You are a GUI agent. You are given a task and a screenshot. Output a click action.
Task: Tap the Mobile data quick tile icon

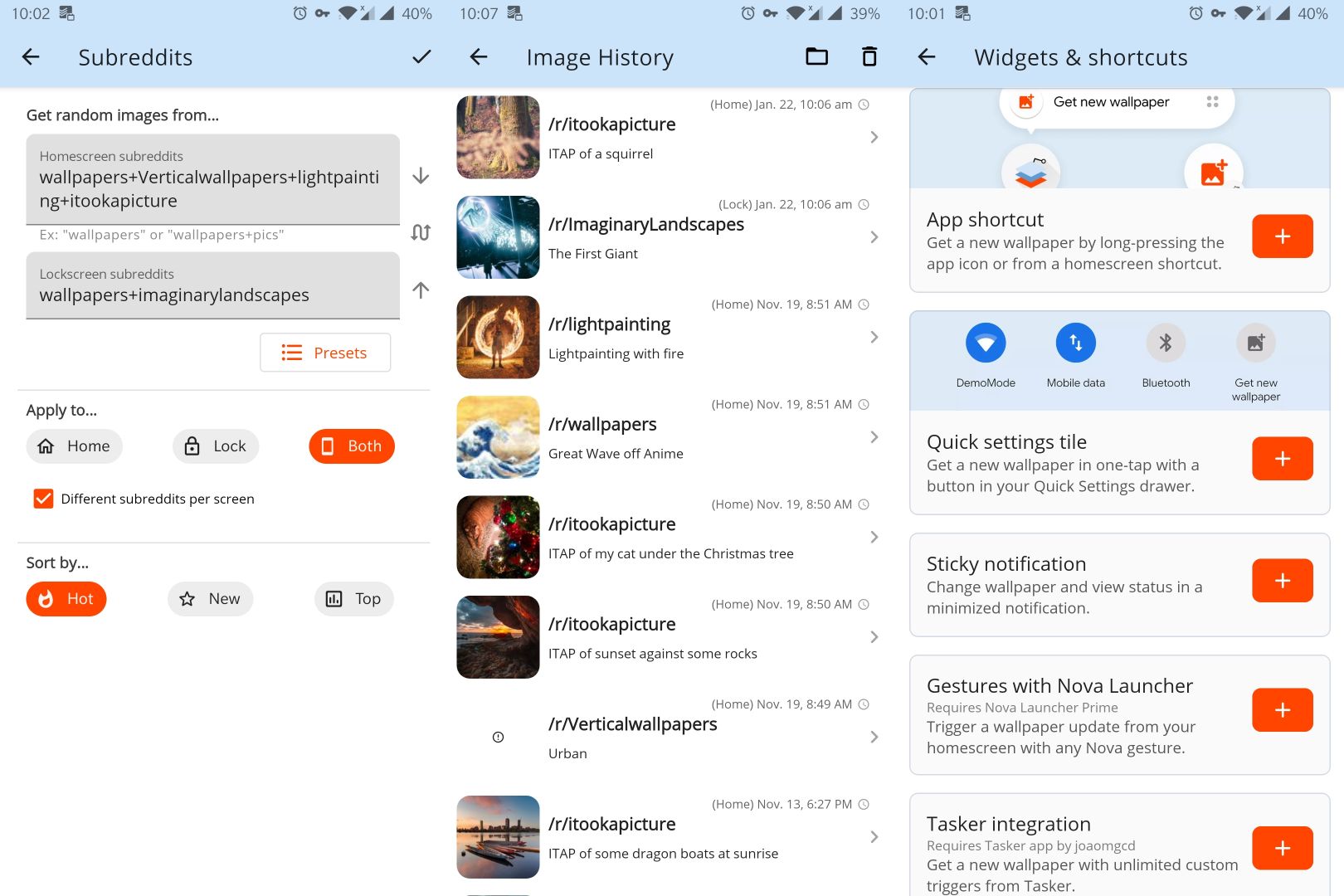click(x=1076, y=343)
